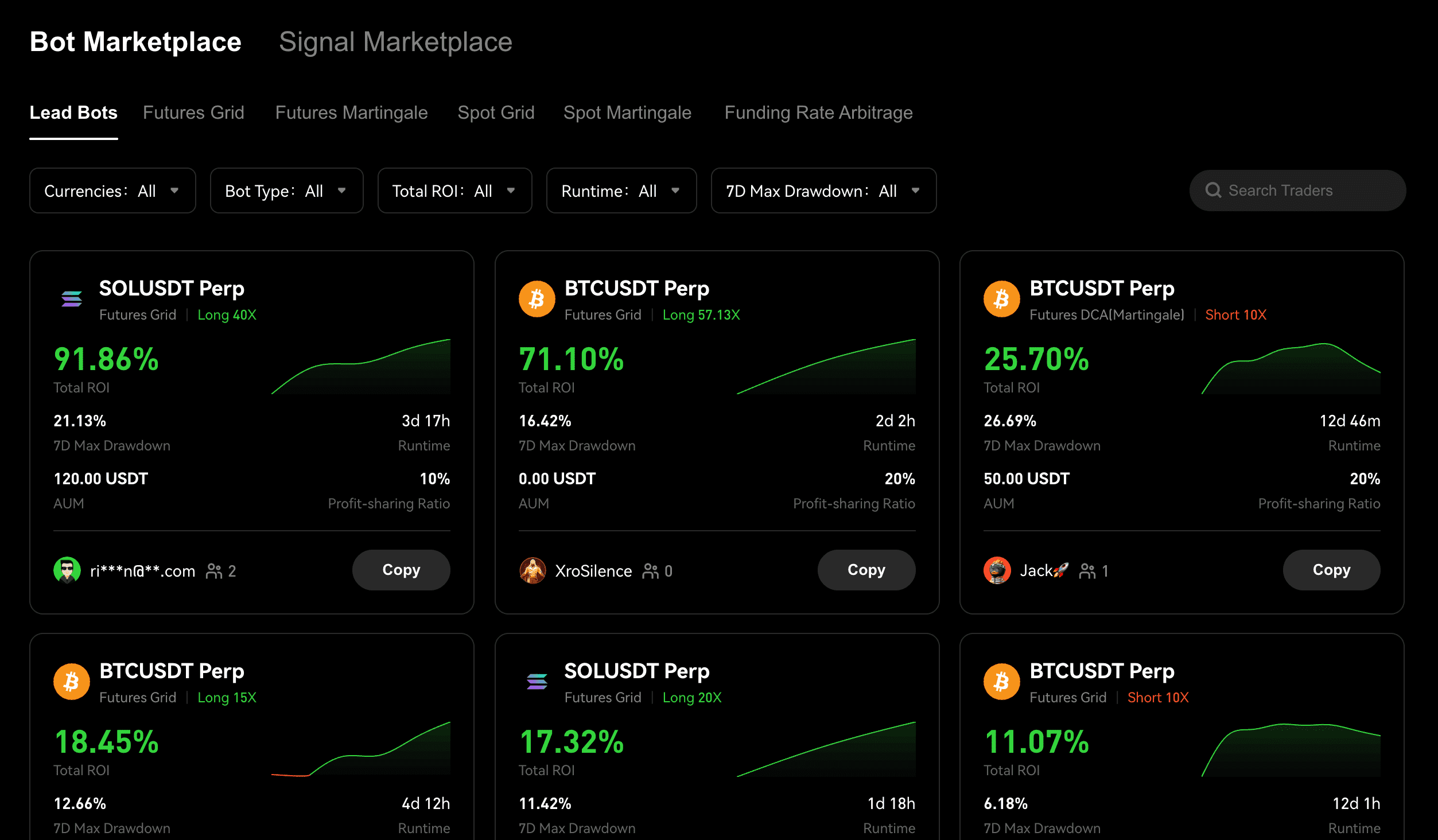Click the Solana icon on SOLUSDT Long 40X card
The width and height of the screenshot is (1438, 840).
coord(72,299)
